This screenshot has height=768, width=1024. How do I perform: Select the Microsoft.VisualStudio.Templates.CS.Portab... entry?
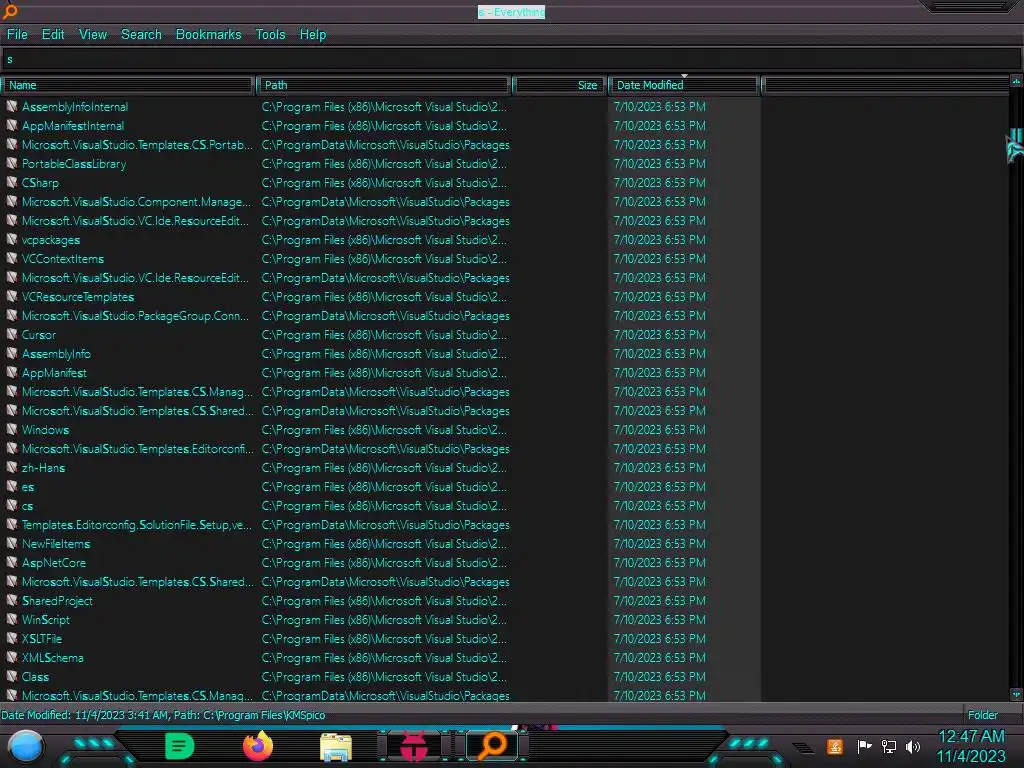pyautogui.click(x=137, y=144)
